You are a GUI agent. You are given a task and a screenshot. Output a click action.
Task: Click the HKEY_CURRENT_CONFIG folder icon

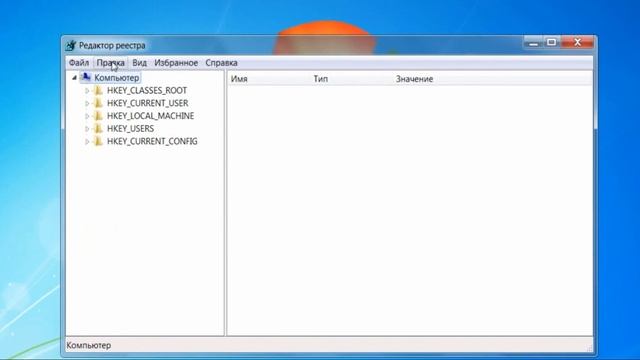98,141
